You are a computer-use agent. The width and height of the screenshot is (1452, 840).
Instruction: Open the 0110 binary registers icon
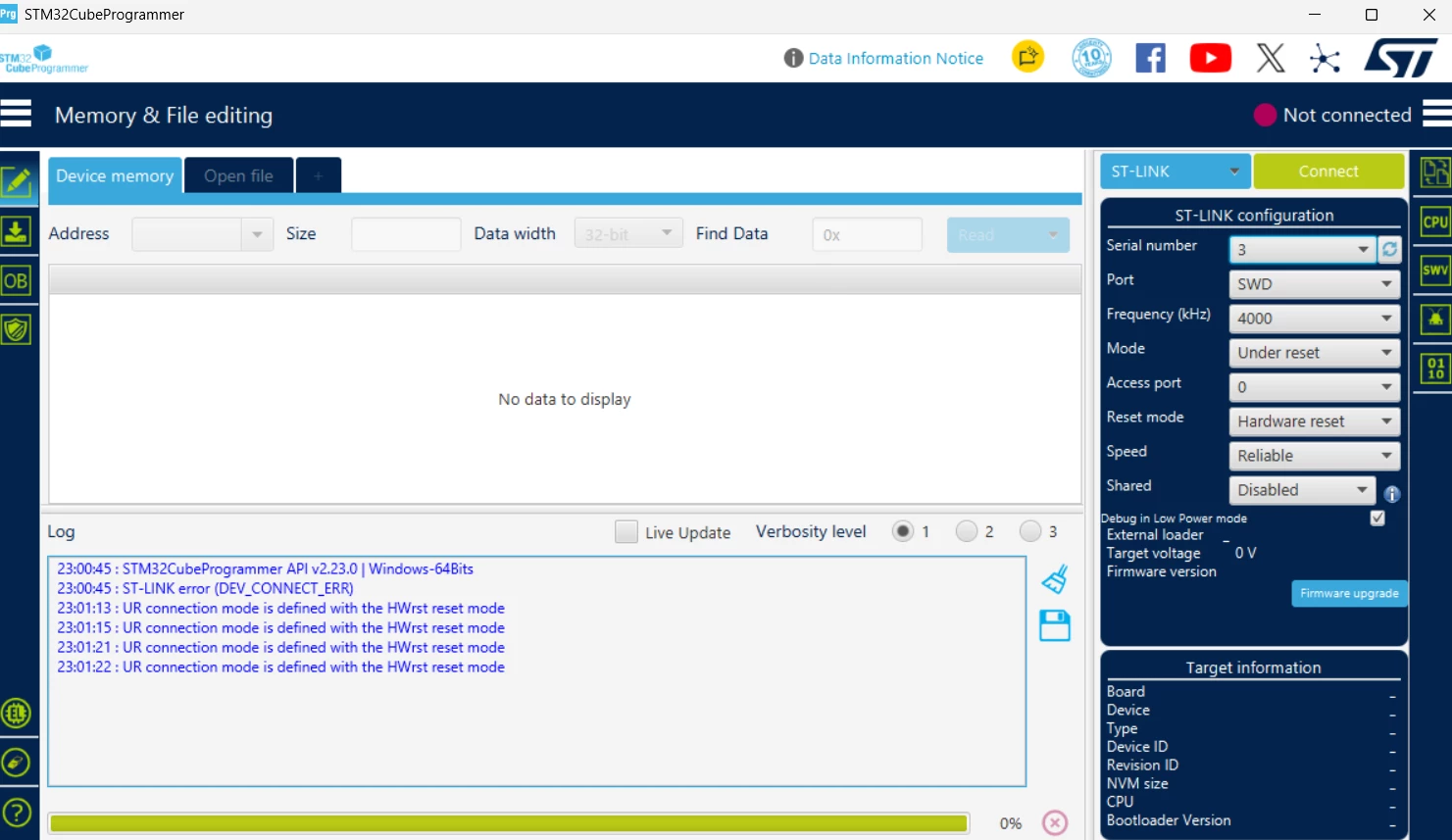click(x=1435, y=369)
